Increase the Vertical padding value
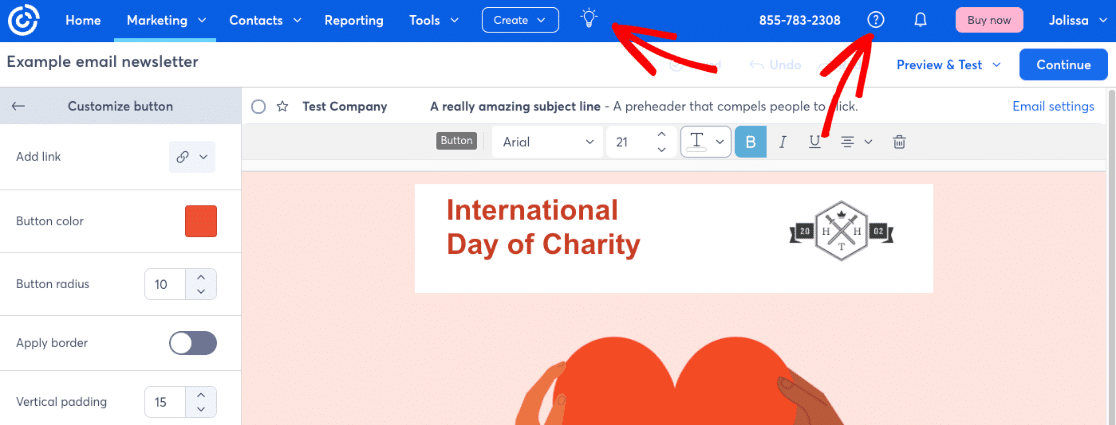This screenshot has height=425, width=1116. pos(201,394)
